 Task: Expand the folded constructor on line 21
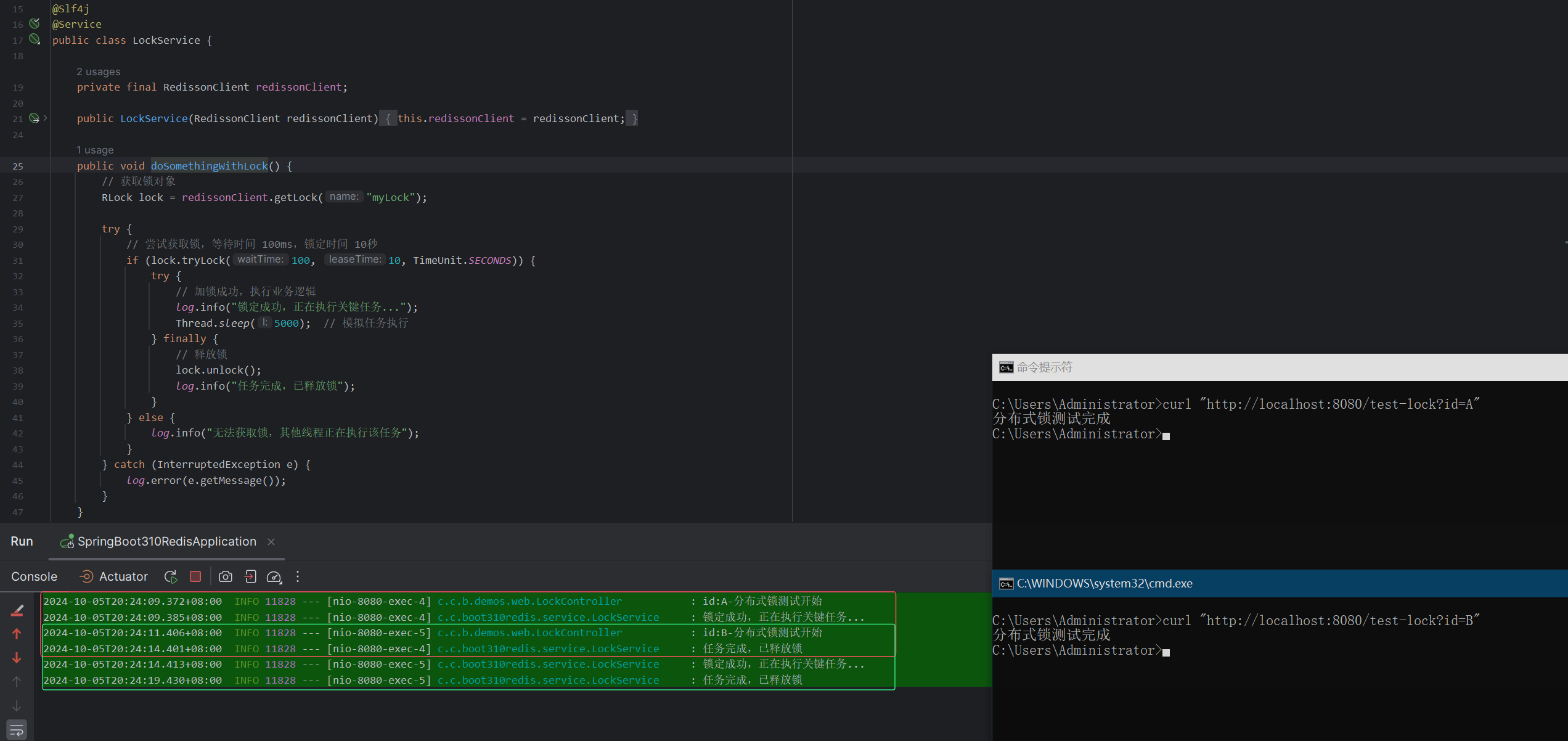(x=45, y=118)
